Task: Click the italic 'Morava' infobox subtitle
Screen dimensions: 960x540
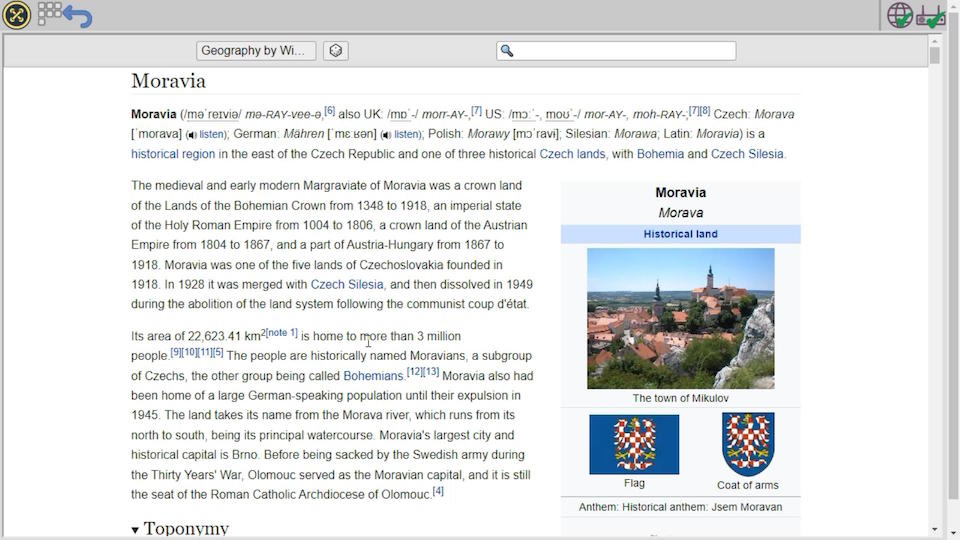Action: click(x=680, y=213)
